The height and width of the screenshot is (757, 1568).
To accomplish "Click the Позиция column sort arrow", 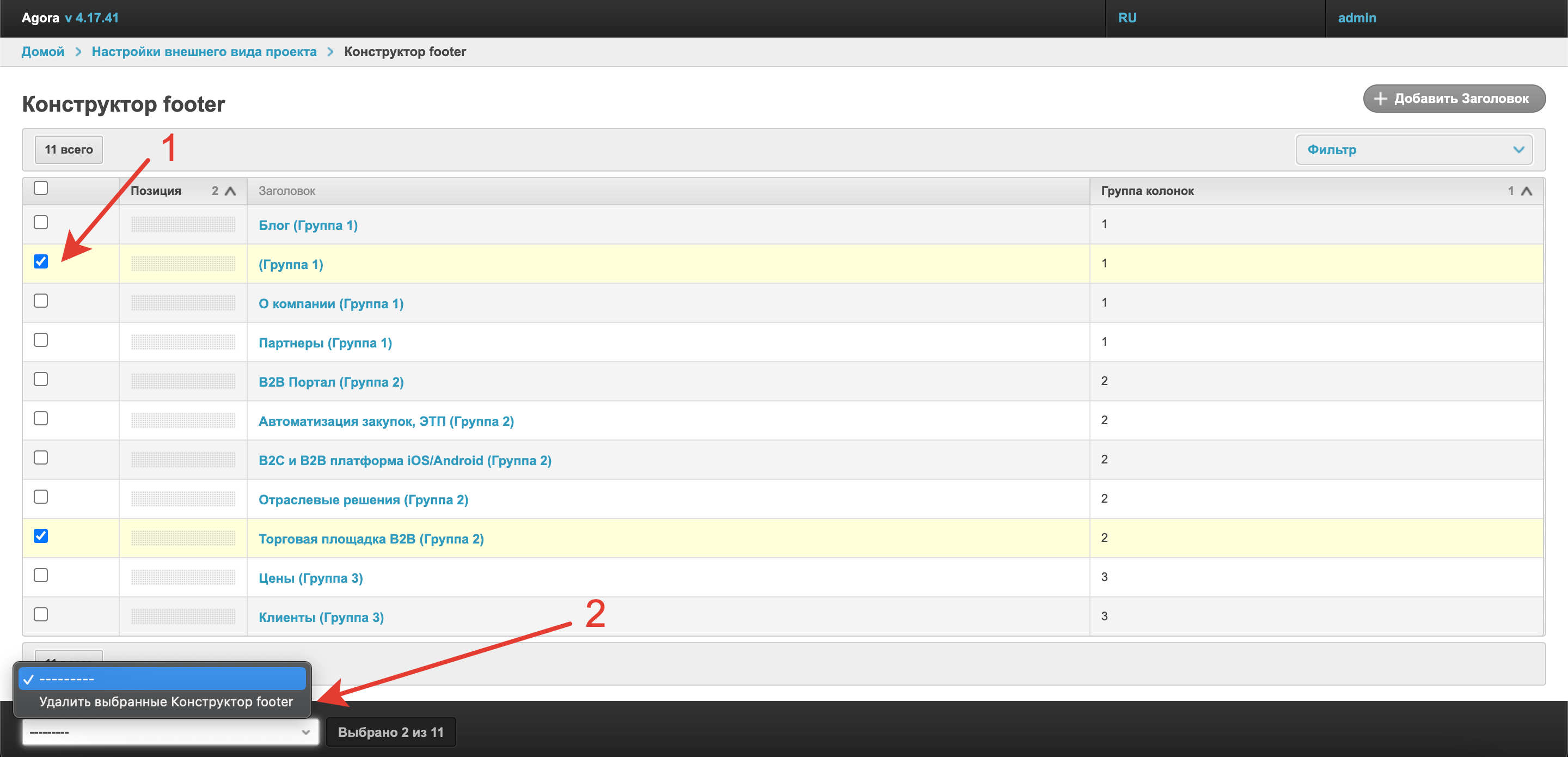I will coord(230,191).
